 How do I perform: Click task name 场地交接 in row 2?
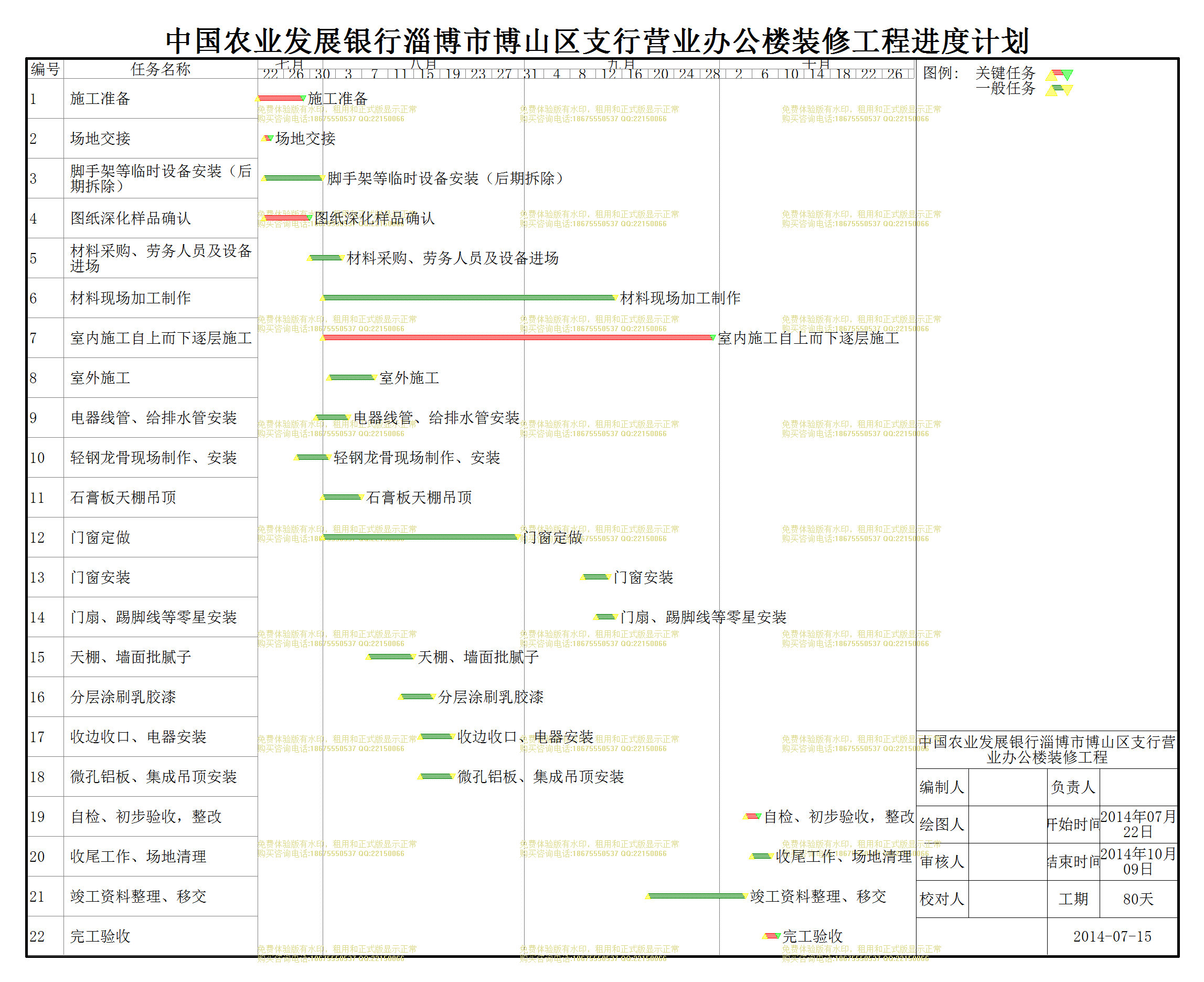[100, 138]
